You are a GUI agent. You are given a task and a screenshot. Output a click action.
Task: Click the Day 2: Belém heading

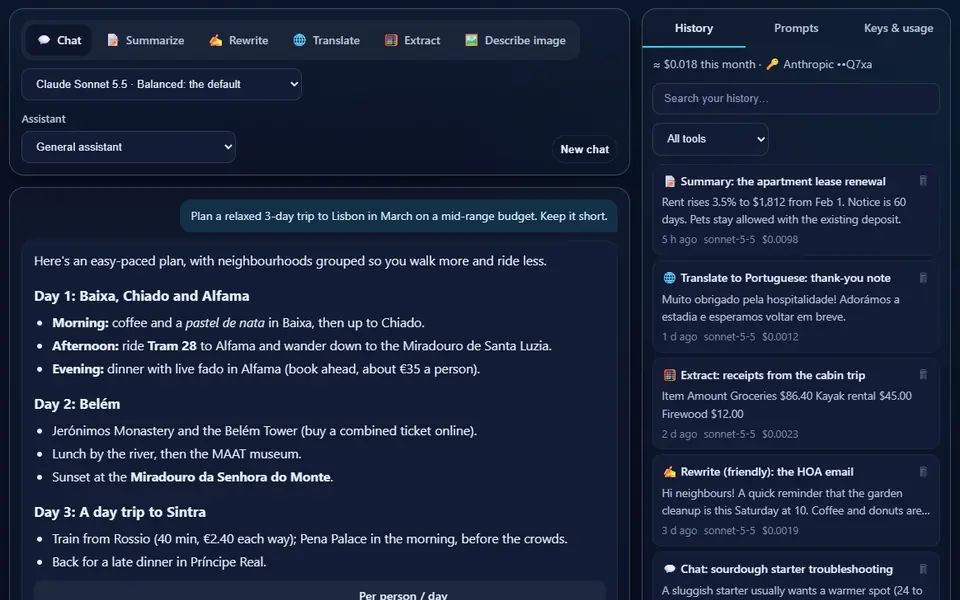pos(77,404)
